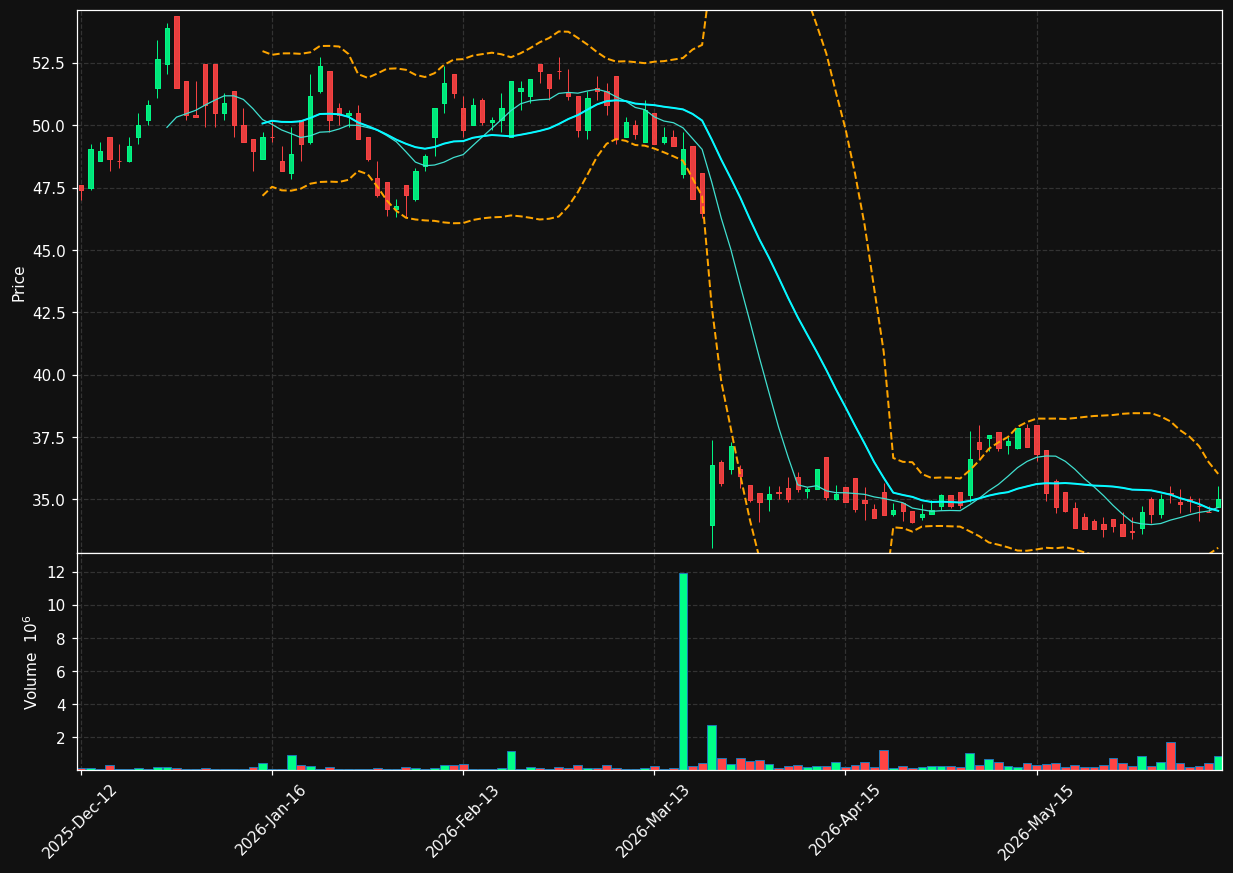Viewport: 1233px width, 873px height.
Task: Click the 2026-May-15 date label
Action: point(1036,822)
